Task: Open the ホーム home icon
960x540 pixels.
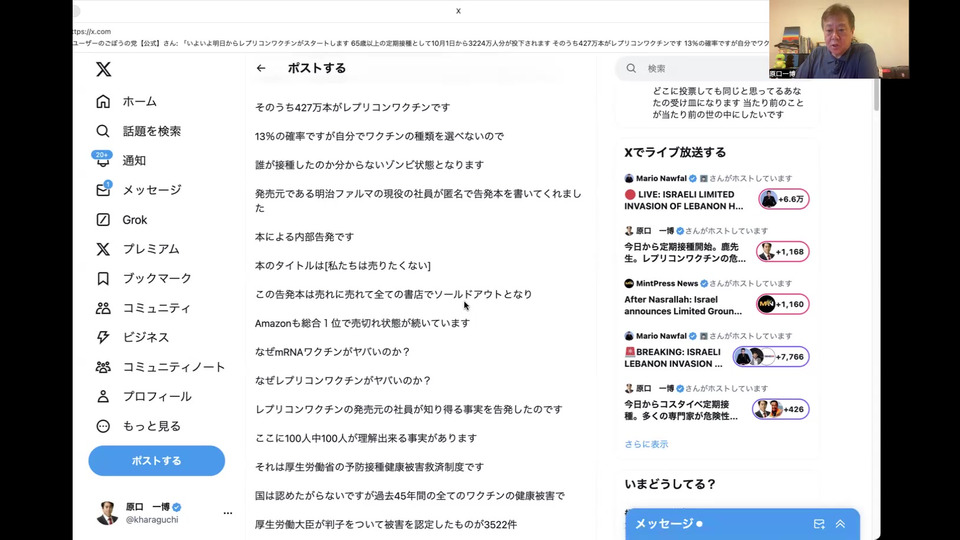Action: click(103, 101)
